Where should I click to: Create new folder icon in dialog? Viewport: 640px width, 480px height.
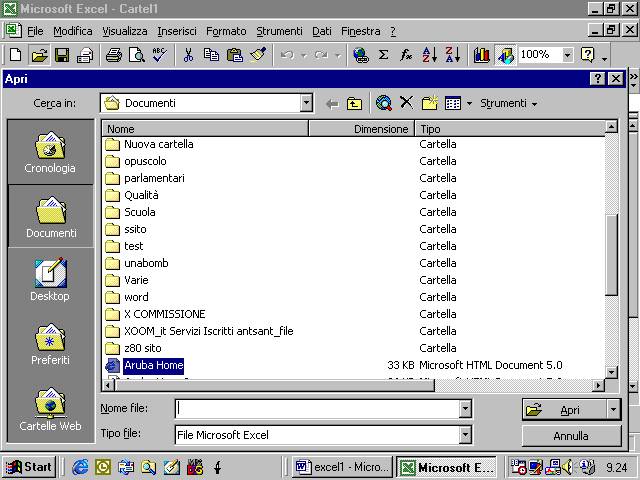pyautogui.click(x=429, y=103)
